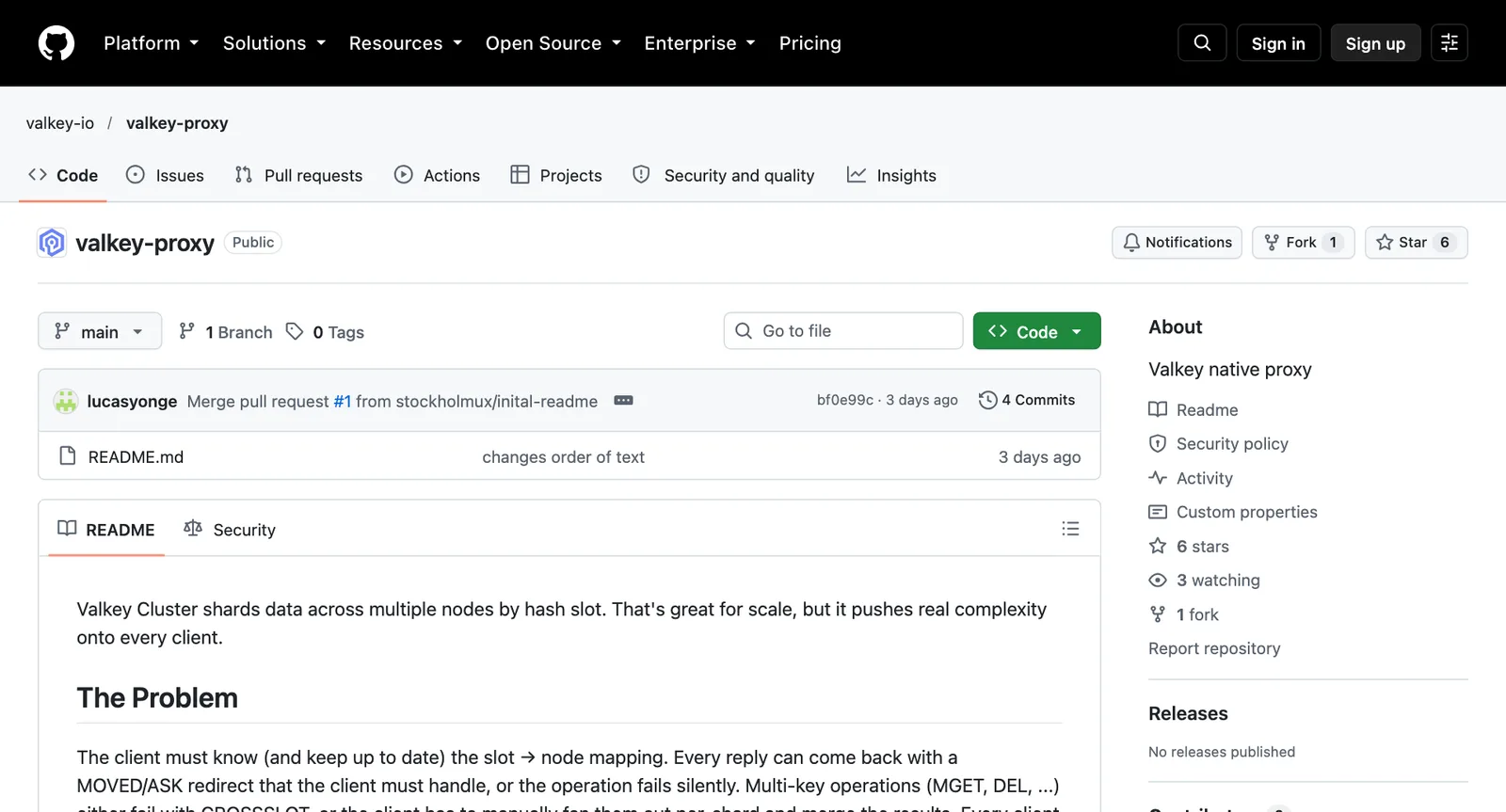Click the valkey-proxy repository avatar icon
The image size is (1506, 812).
[52, 243]
